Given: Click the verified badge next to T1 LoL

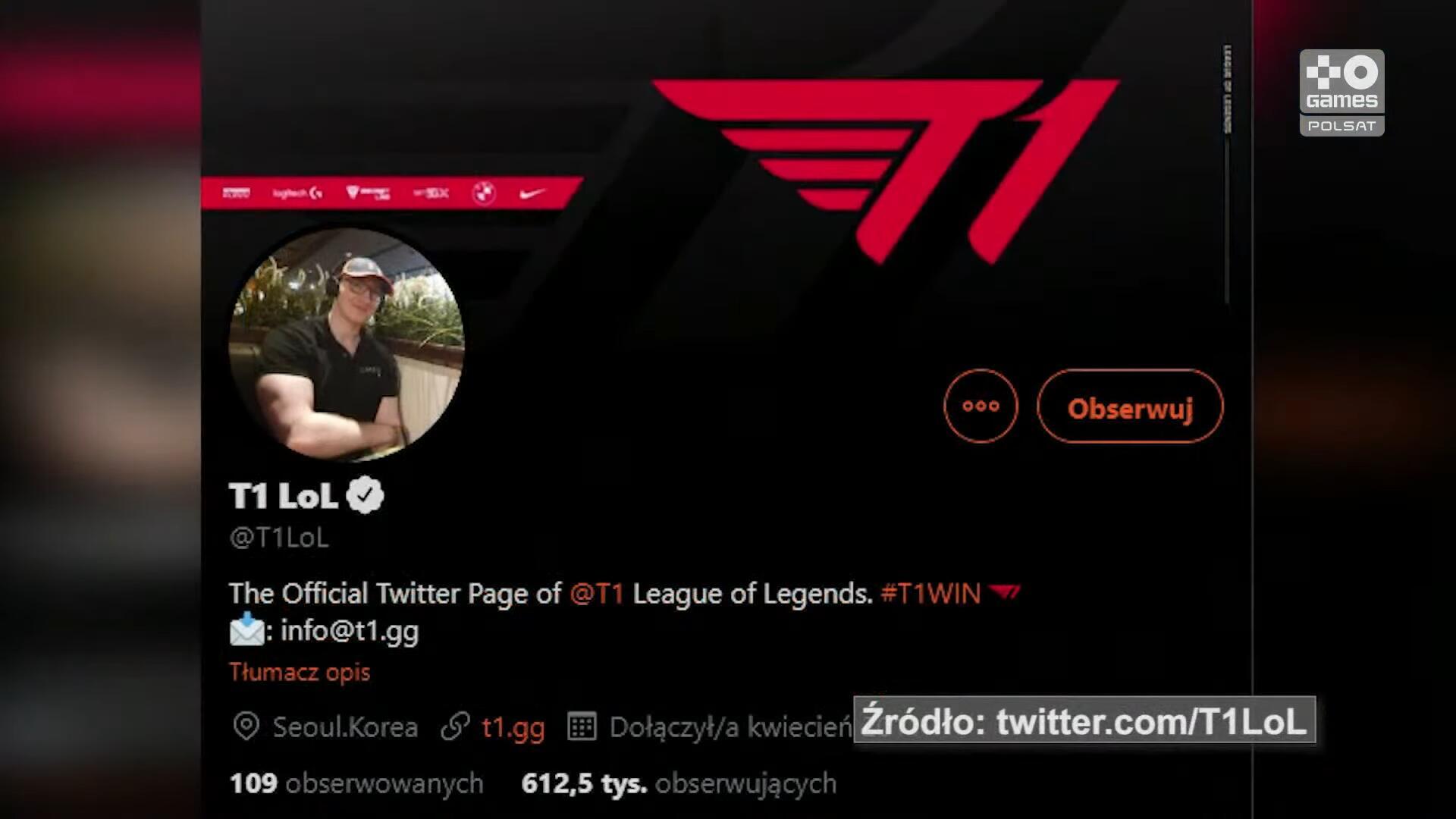Looking at the screenshot, I should [365, 495].
